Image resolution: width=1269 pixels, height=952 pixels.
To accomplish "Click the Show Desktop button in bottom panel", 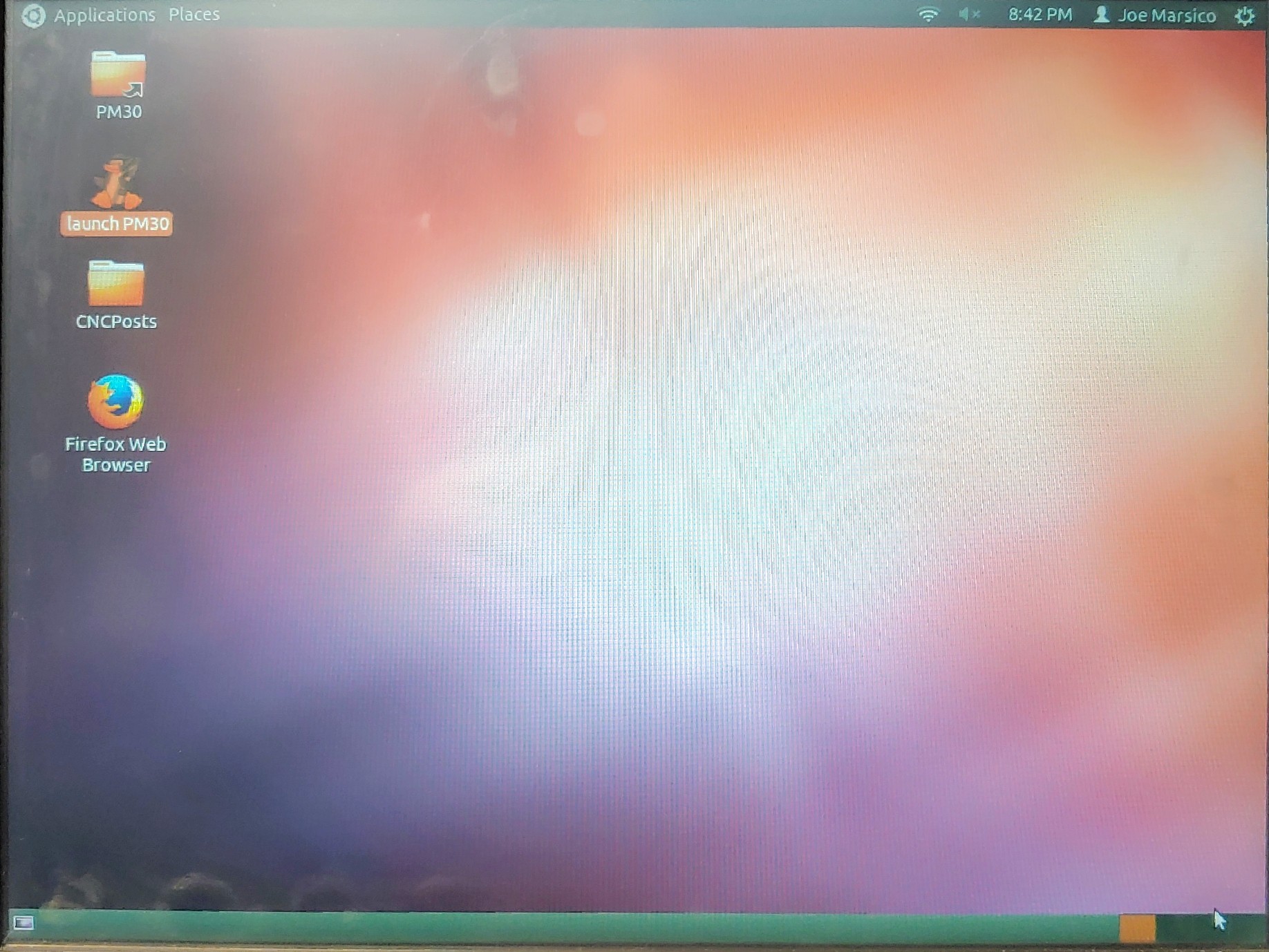I will (23, 923).
